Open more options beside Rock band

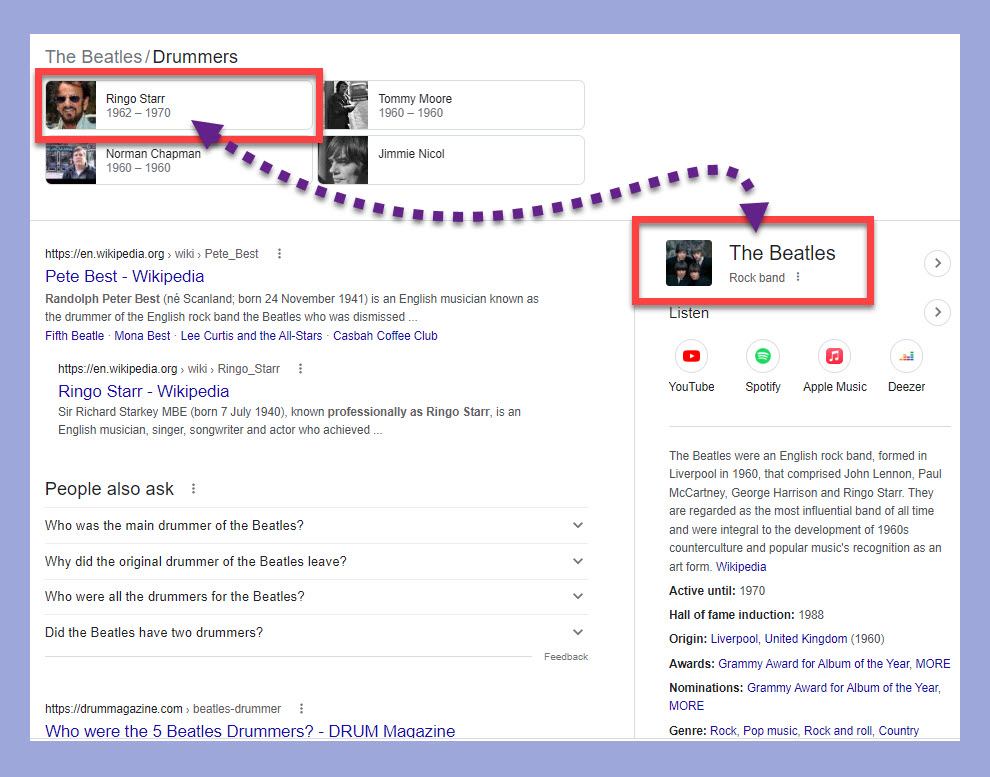coord(798,277)
